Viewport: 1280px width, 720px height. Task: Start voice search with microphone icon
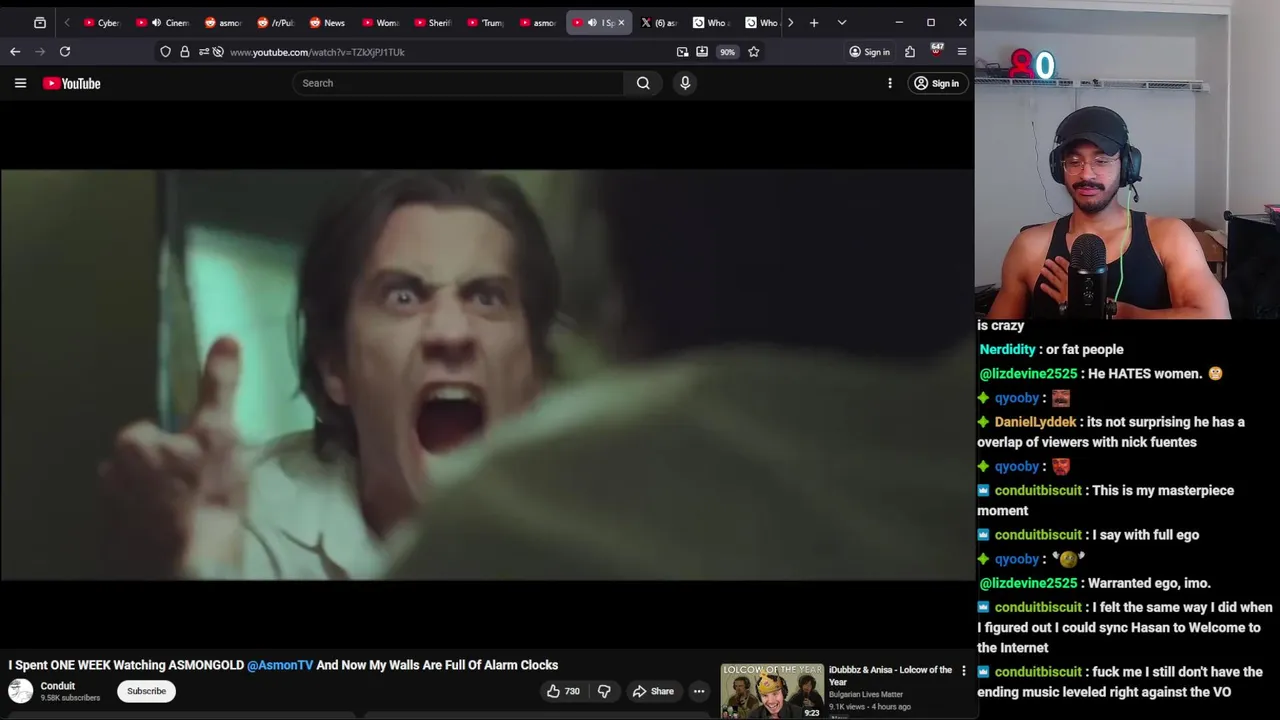click(685, 83)
